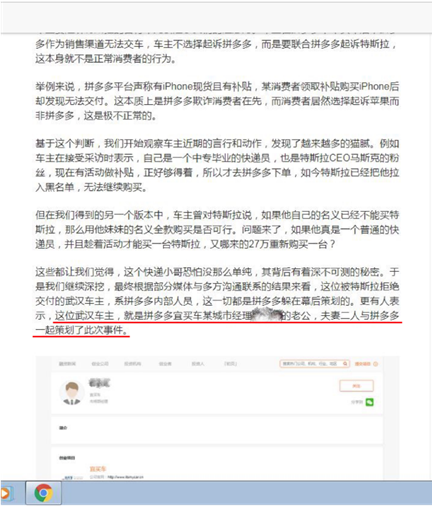Screen dimensions: 432x514
Task: Click into the orange-bordered search field
Action: pyautogui.click(x=314, y=364)
